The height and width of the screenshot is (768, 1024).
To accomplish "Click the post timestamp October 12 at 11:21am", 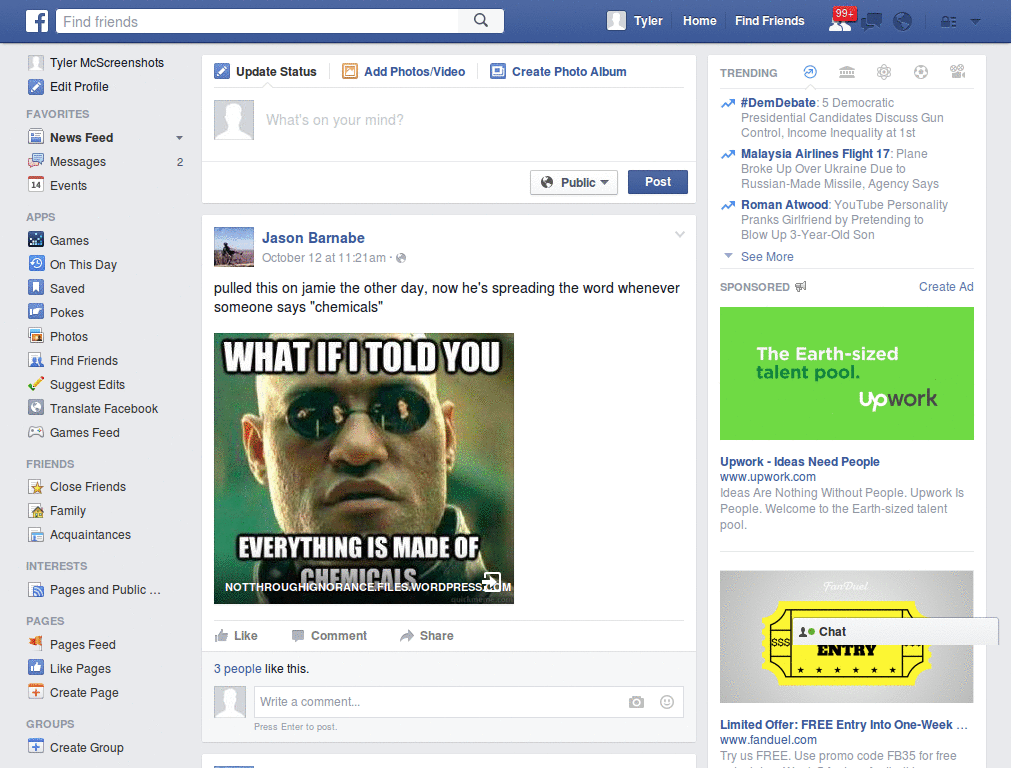I will (x=324, y=258).
